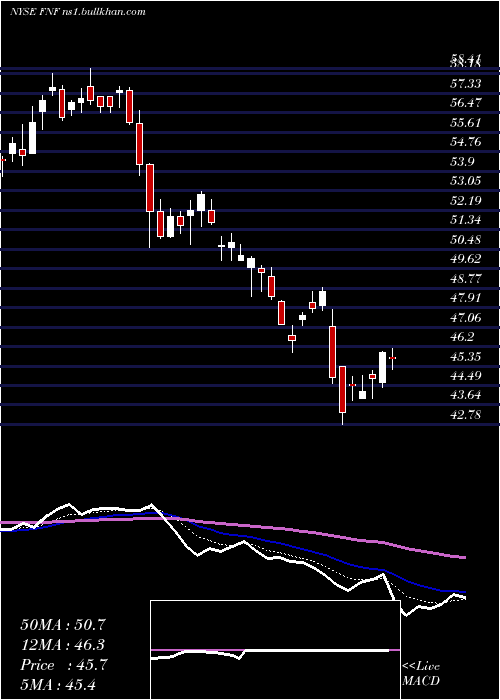Click the 49.62 price level label
The width and height of the screenshot is (500, 700).
(466, 259)
